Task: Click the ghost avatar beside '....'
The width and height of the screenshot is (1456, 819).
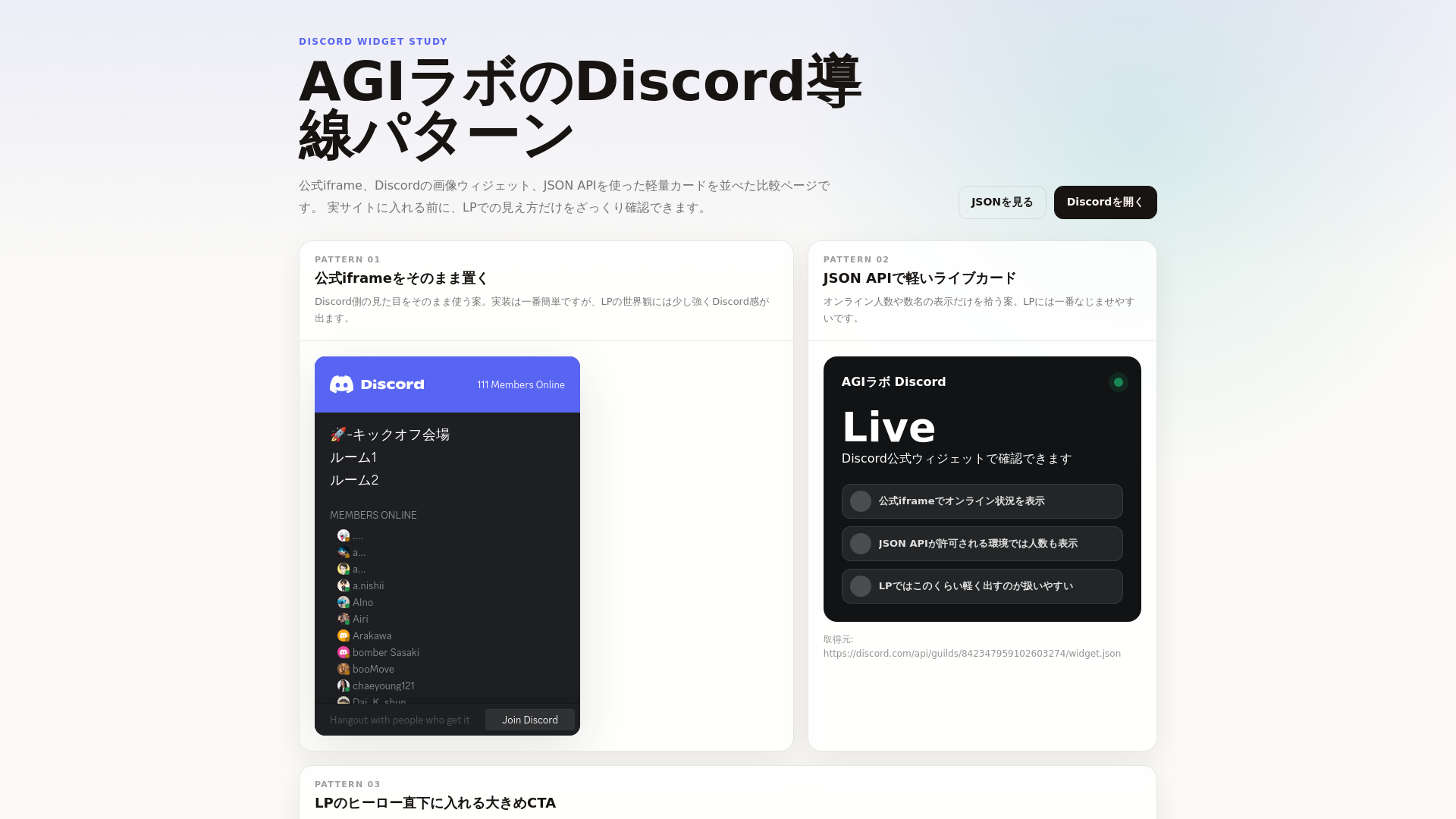Action: 344,535
